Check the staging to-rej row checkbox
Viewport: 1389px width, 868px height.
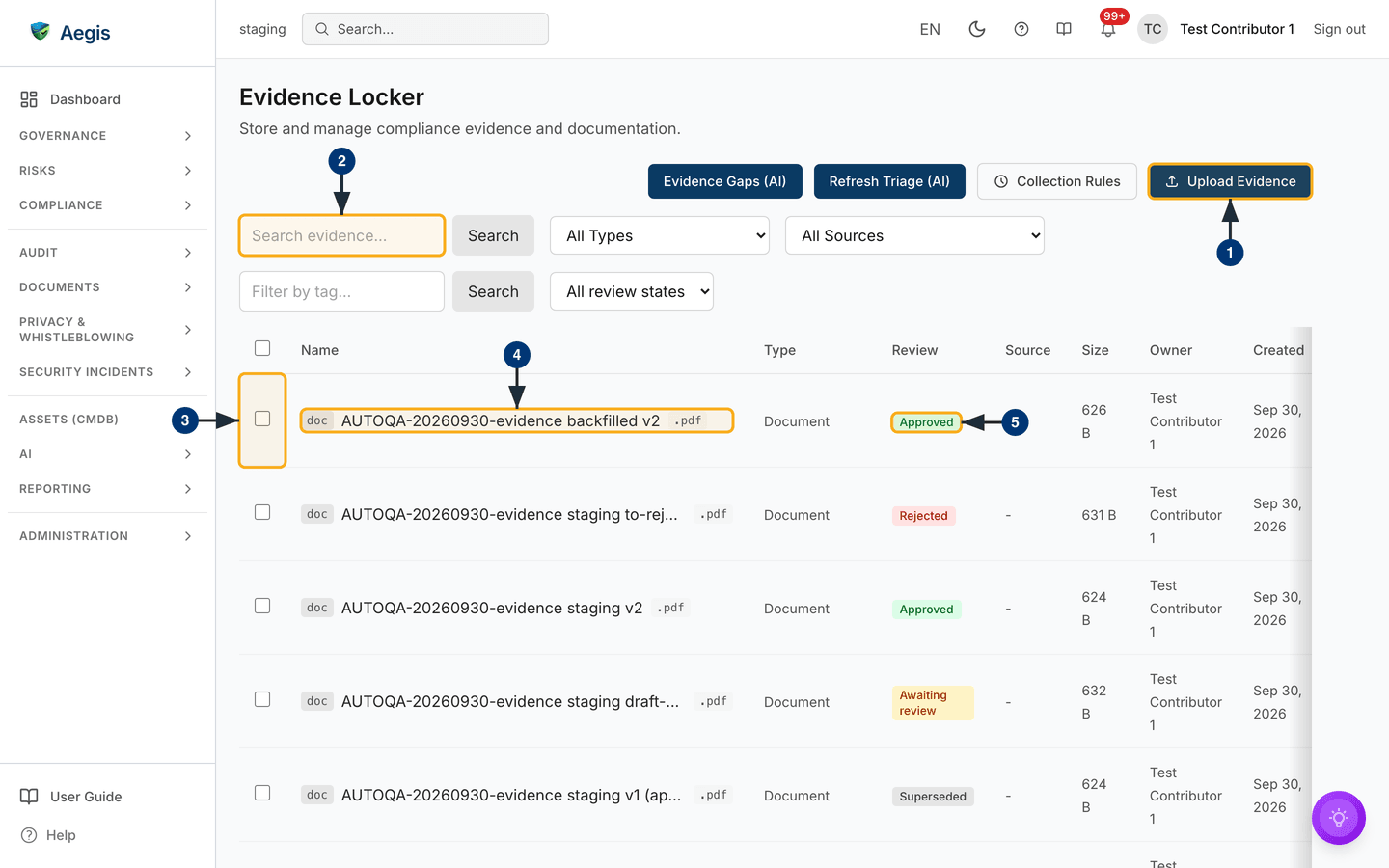tap(262, 512)
